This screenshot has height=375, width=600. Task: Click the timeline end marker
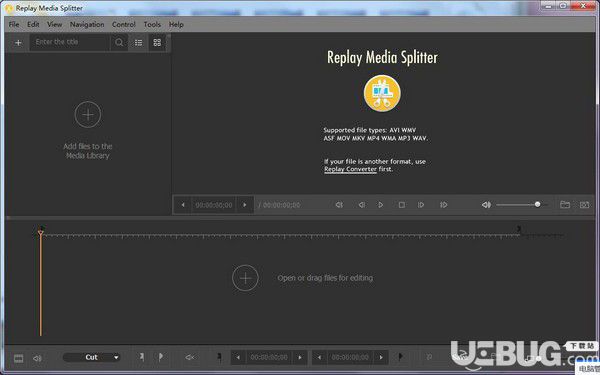point(519,229)
